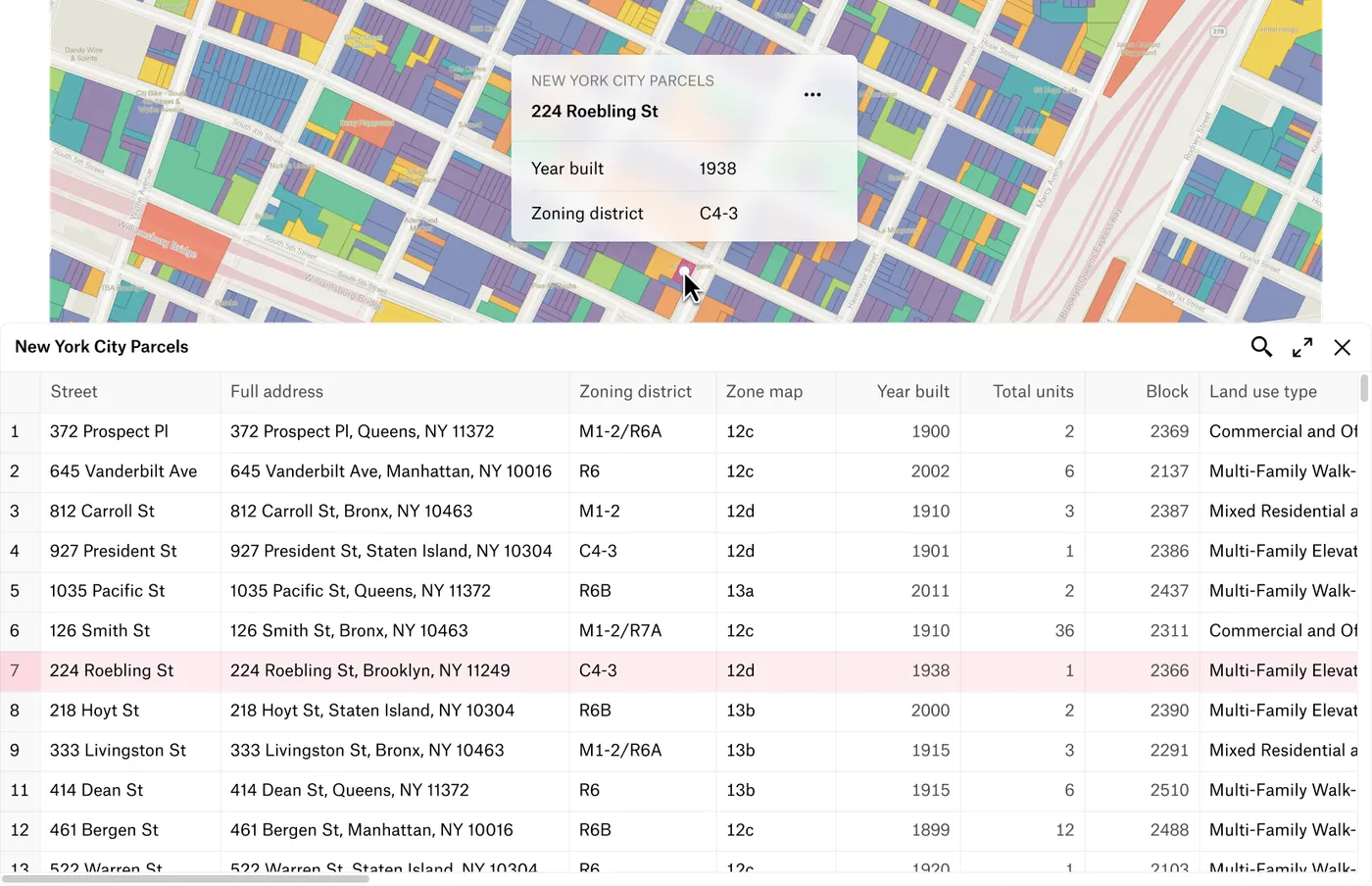Open the search in parcels table
The image size is (1372, 886).
(1261, 347)
